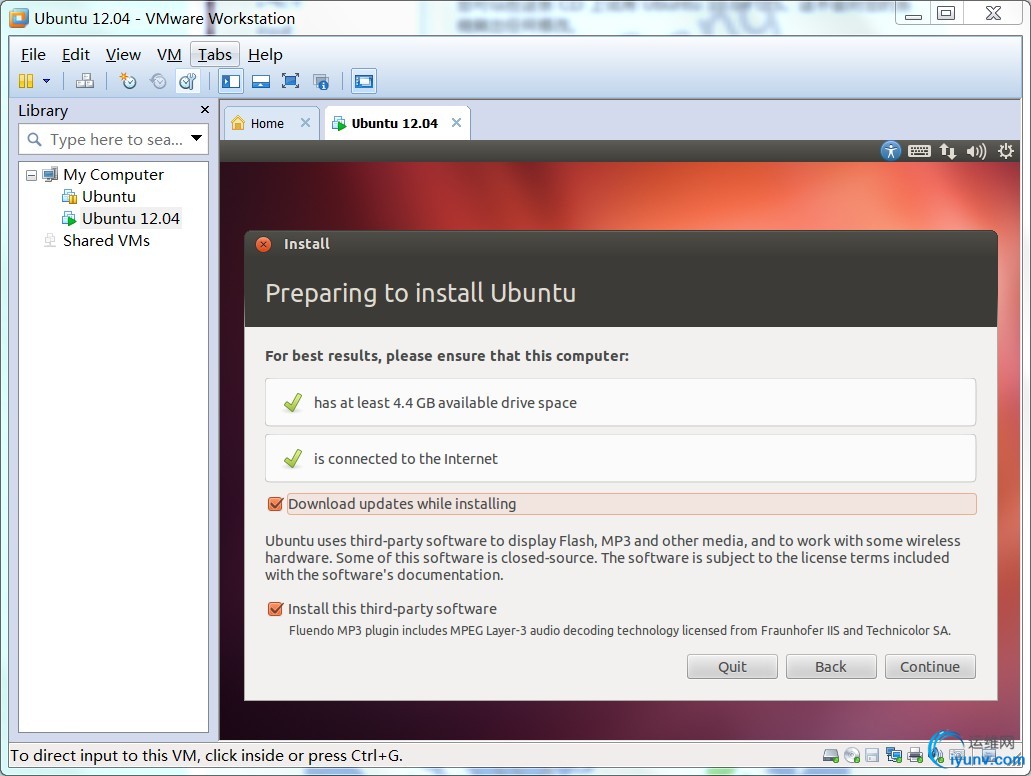Select Shared VMs in the library
This screenshot has width=1031, height=776.
pos(106,241)
